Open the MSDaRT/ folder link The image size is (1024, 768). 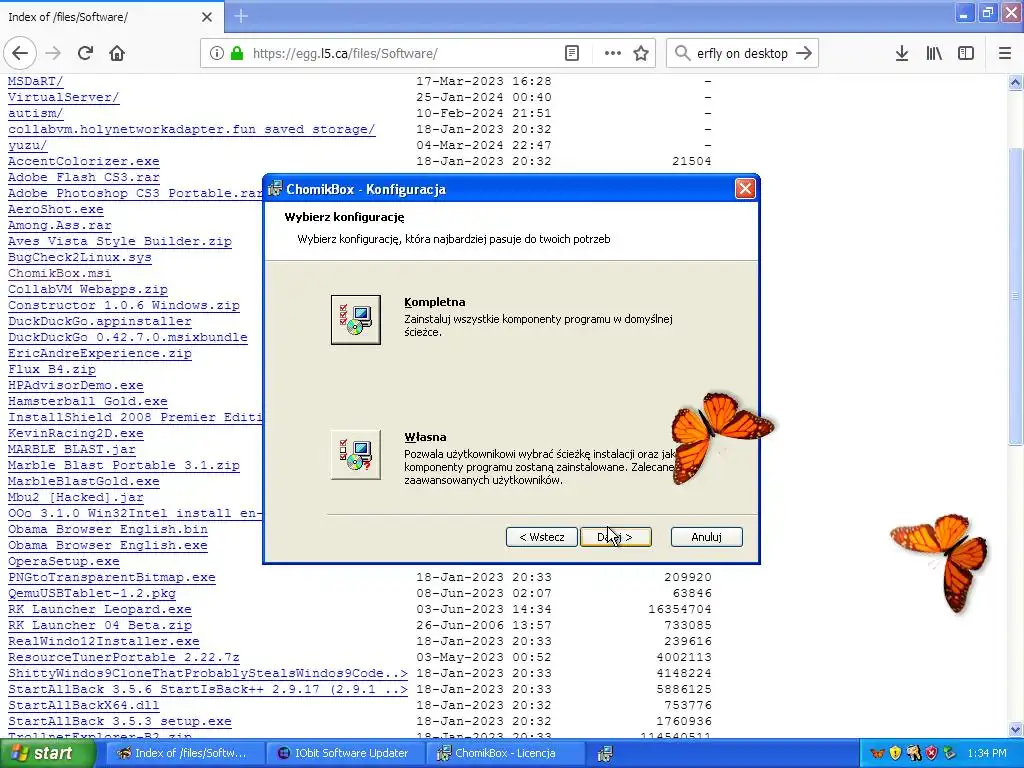click(x=35, y=82)
